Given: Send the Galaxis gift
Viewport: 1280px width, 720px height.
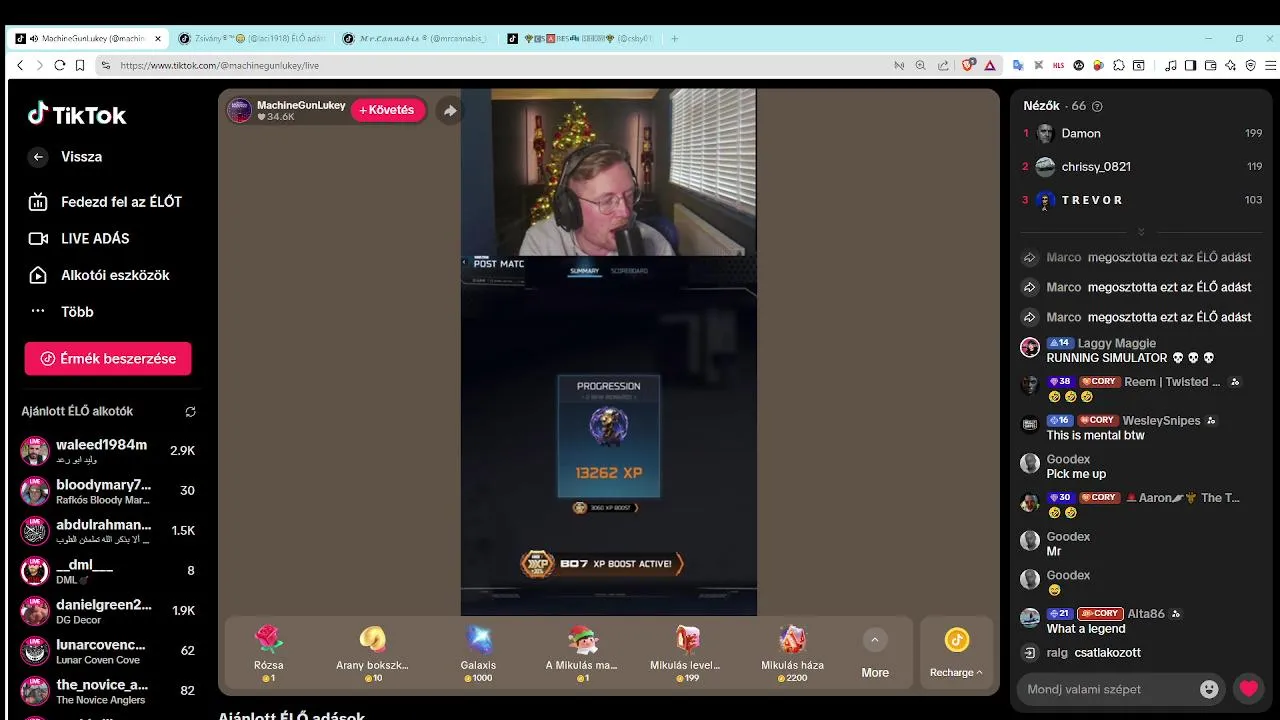Looking at the screenshot, I should coord(478,653).
